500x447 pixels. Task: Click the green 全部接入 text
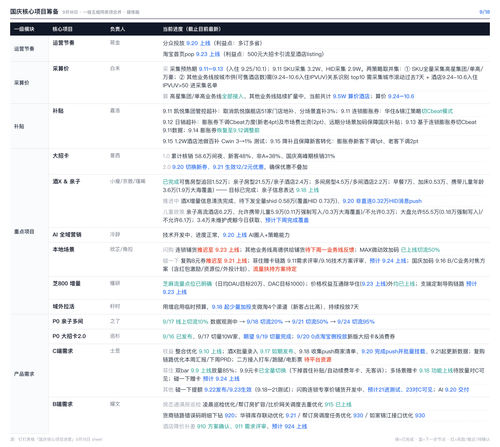[233, 96]
